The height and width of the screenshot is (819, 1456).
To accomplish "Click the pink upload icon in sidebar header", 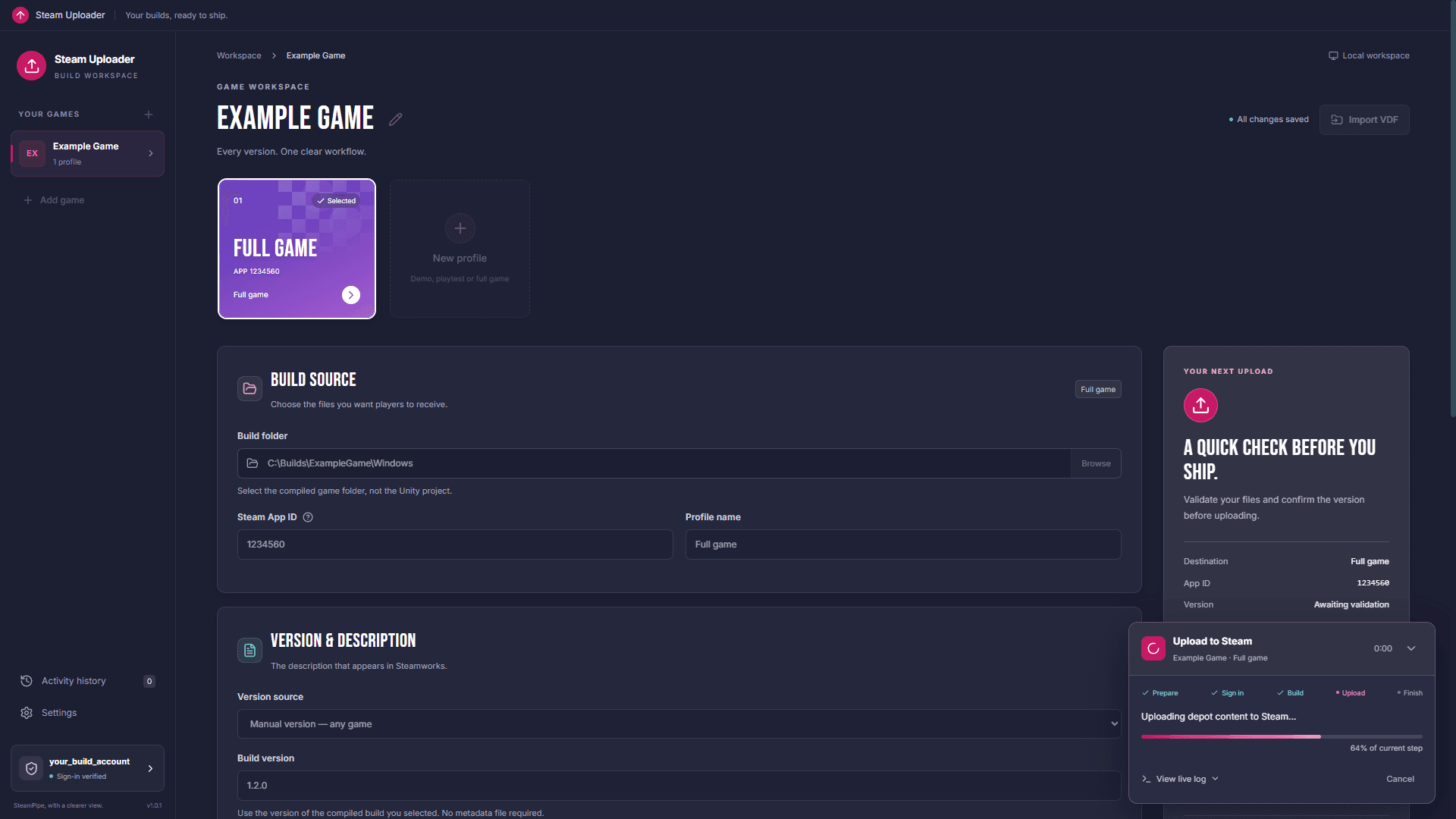I will (x=31, y=66).
